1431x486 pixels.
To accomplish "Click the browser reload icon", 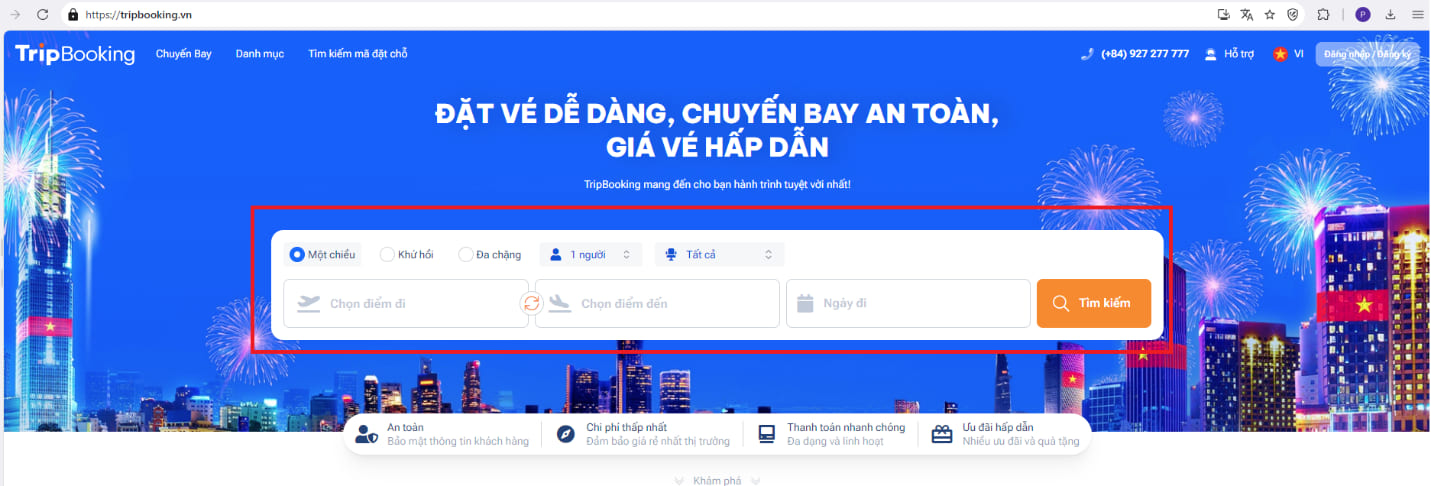I will [x=42, y=15].
